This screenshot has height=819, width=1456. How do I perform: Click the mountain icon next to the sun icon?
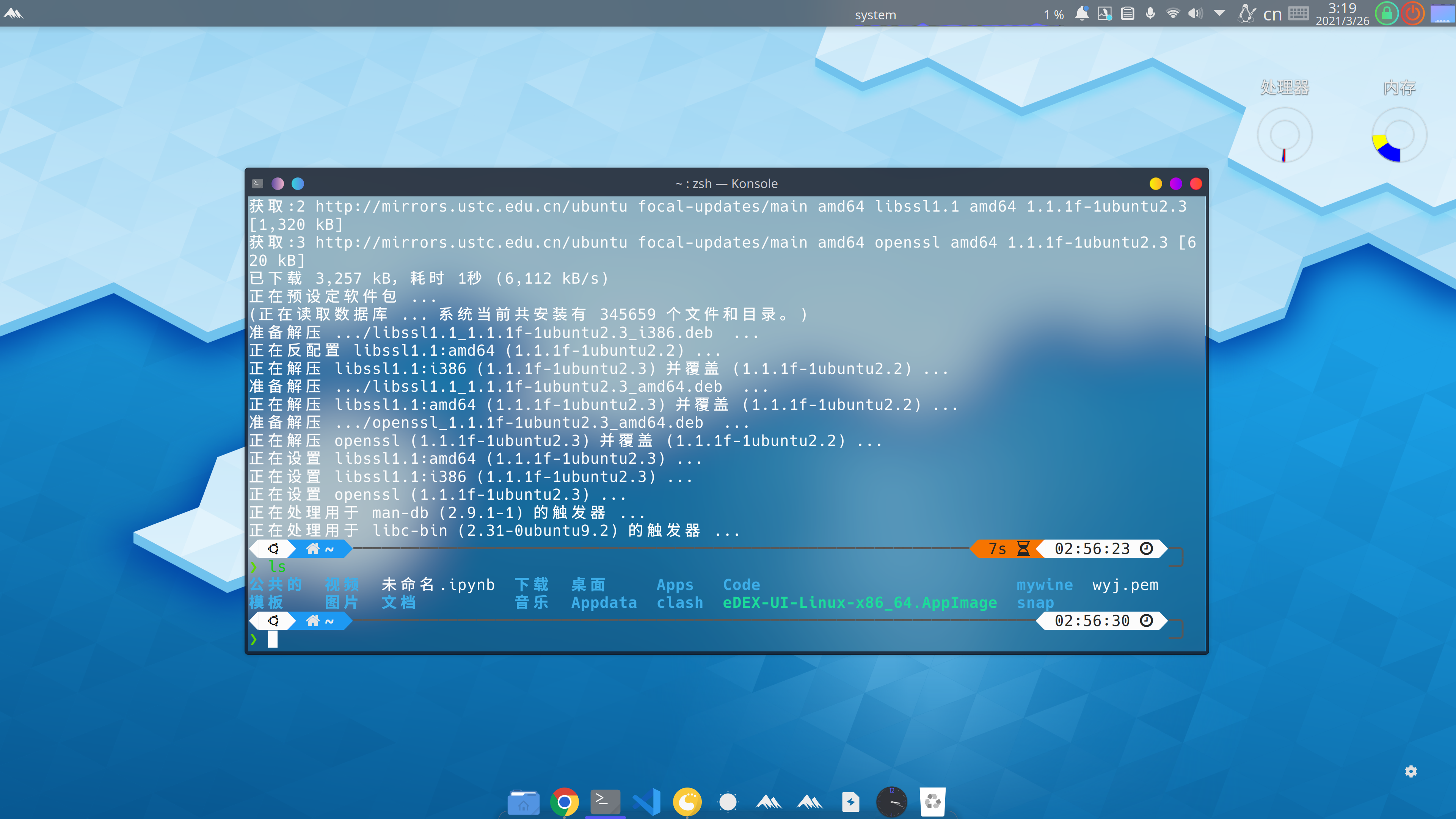769,802
